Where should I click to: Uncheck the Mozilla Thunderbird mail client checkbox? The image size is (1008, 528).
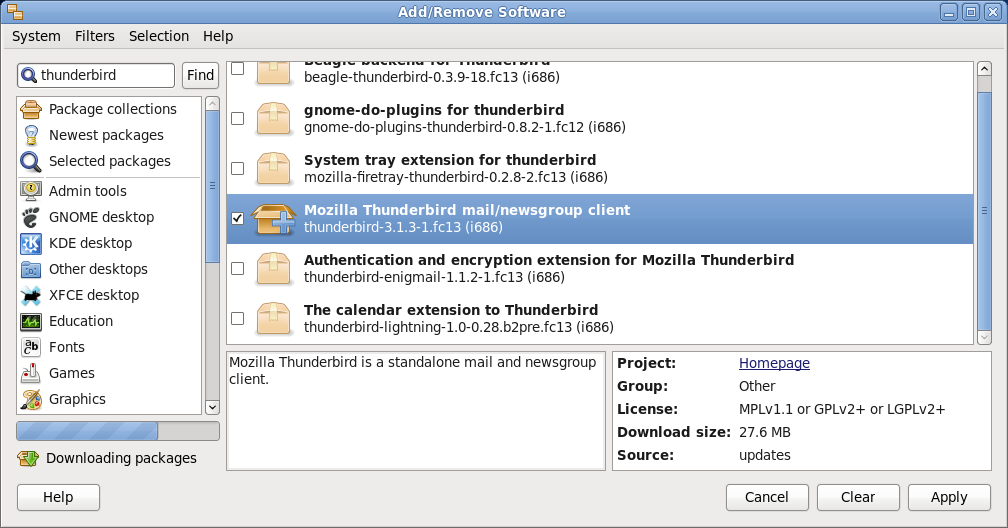pyautogui.click(x=237, y=219)
